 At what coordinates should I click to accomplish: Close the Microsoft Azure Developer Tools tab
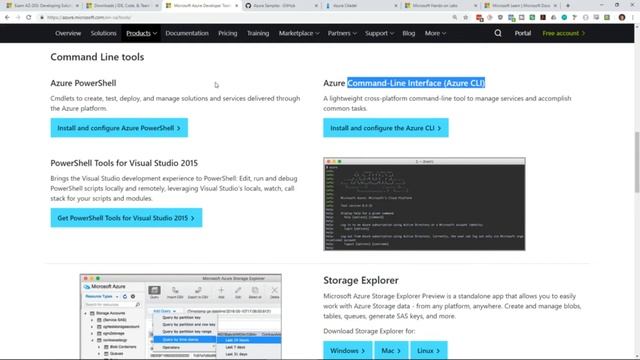(x=236, y=6)
